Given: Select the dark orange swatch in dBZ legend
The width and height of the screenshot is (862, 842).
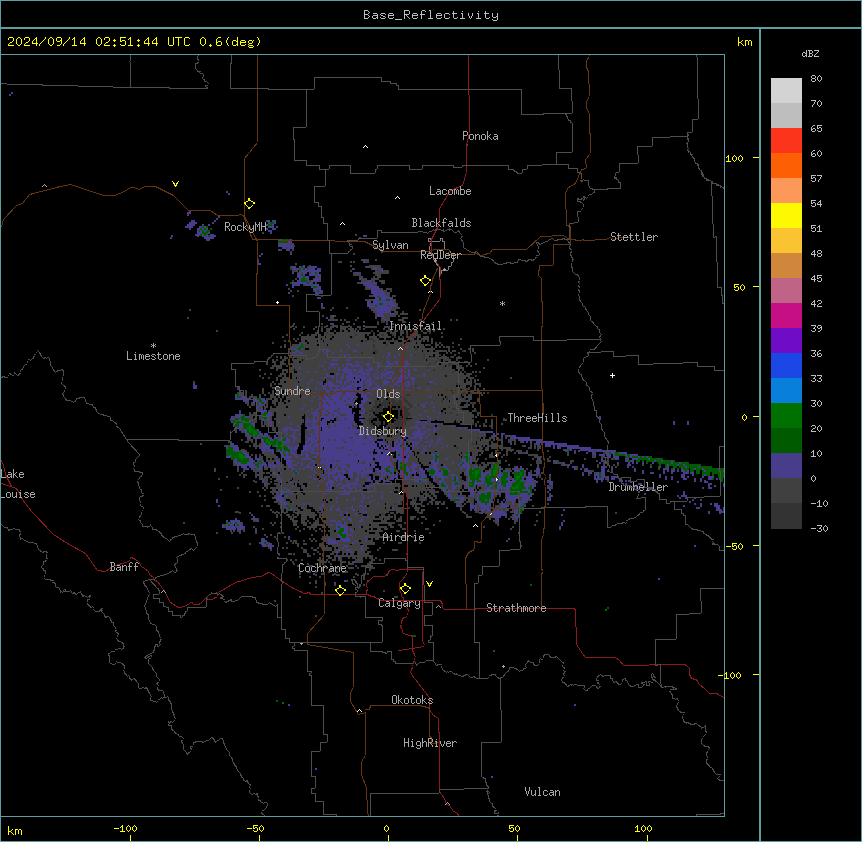Looking at the screenshot, I should point(786,165).
